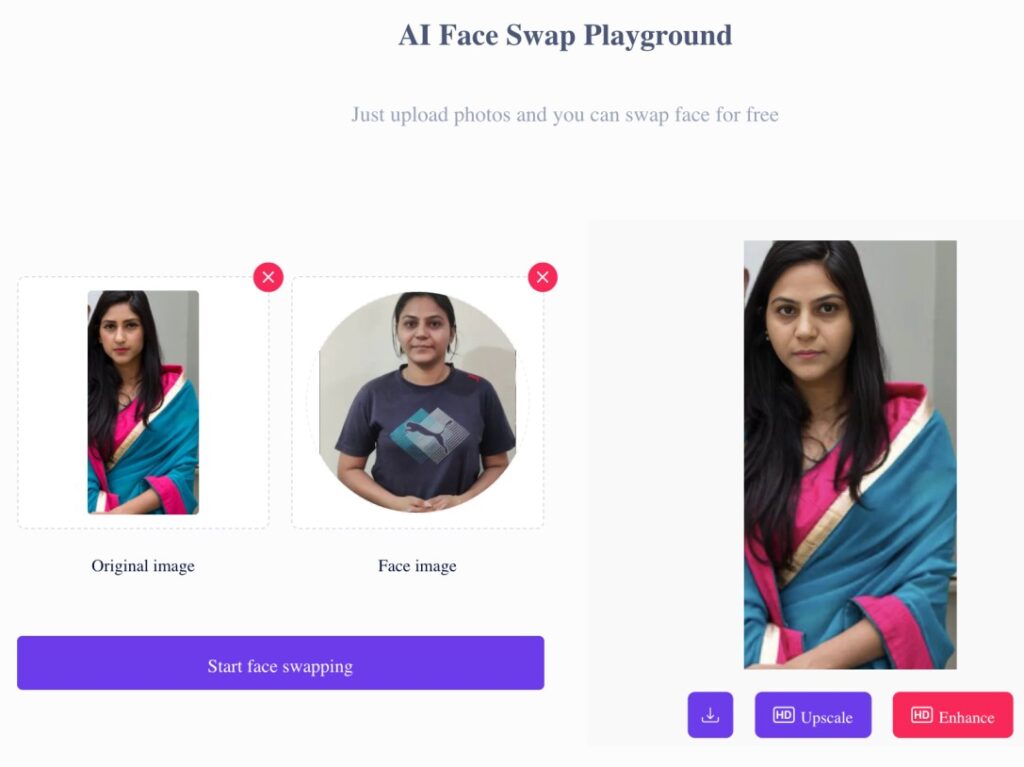The width and height of the screenshot is (1024, 767).
Task: Click the Puma logo on the t-shirt
Action: (429, 434)
